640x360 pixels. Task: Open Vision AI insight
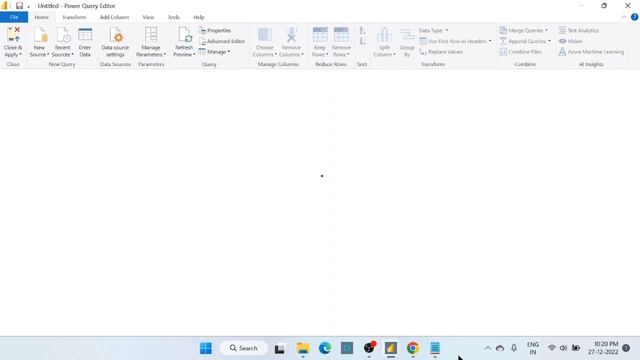(571, 41)
